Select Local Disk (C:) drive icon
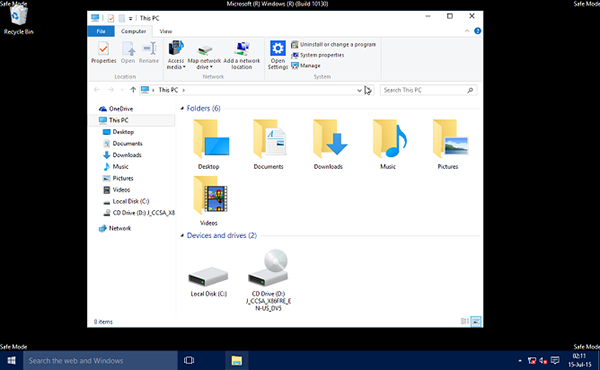This screenshot has width=600, height=370. [209, 278]
